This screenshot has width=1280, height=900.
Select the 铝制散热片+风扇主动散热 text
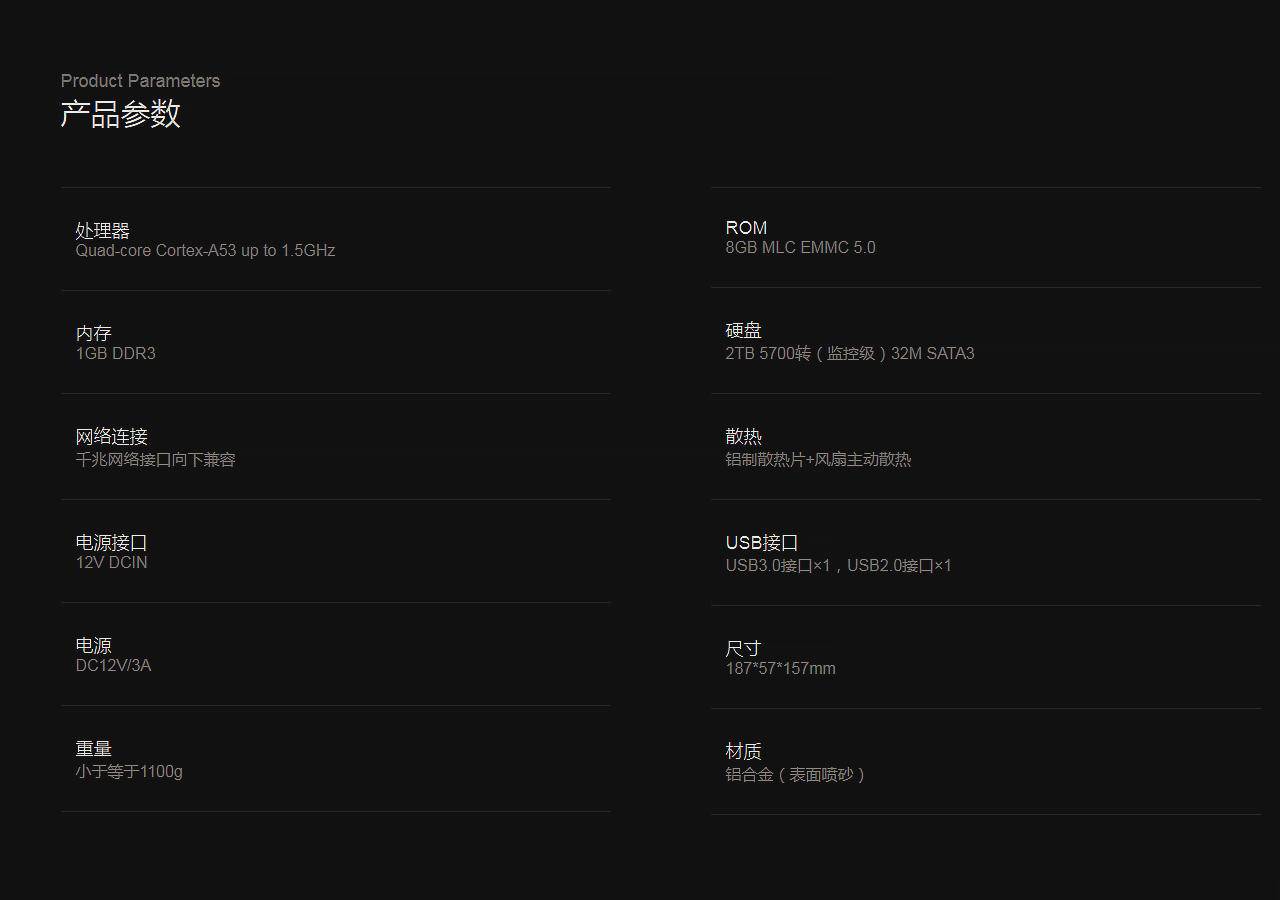(819, 460)
